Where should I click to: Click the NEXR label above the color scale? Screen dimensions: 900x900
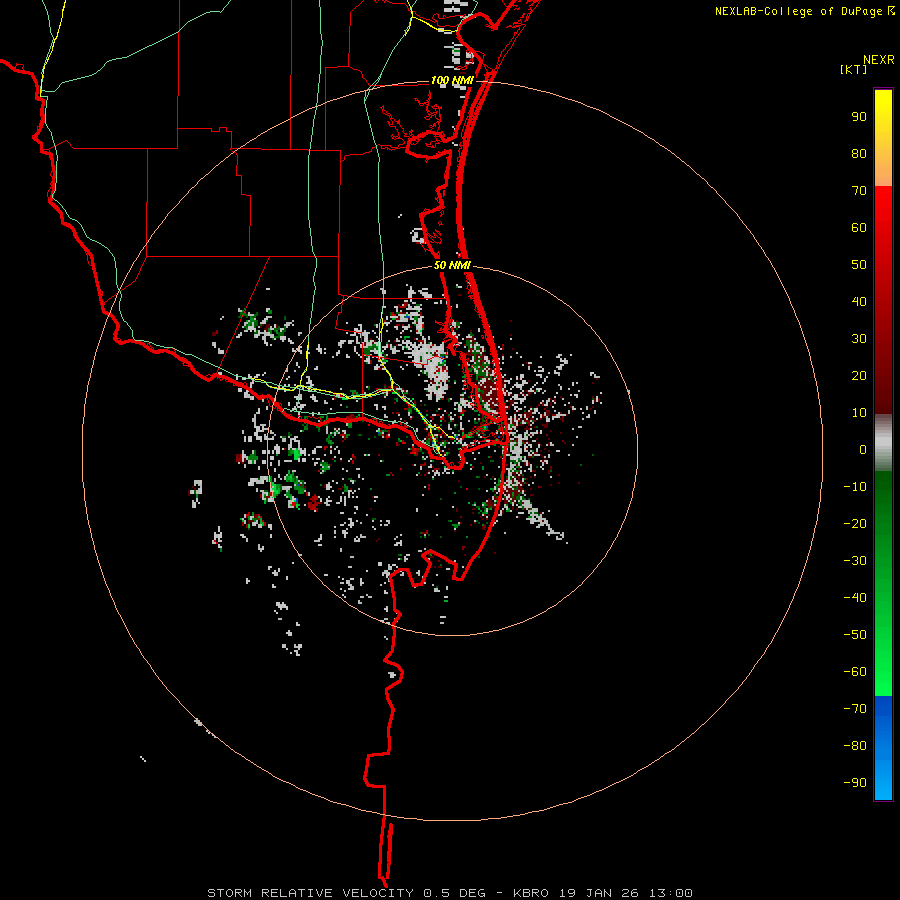tap(879, 60)
